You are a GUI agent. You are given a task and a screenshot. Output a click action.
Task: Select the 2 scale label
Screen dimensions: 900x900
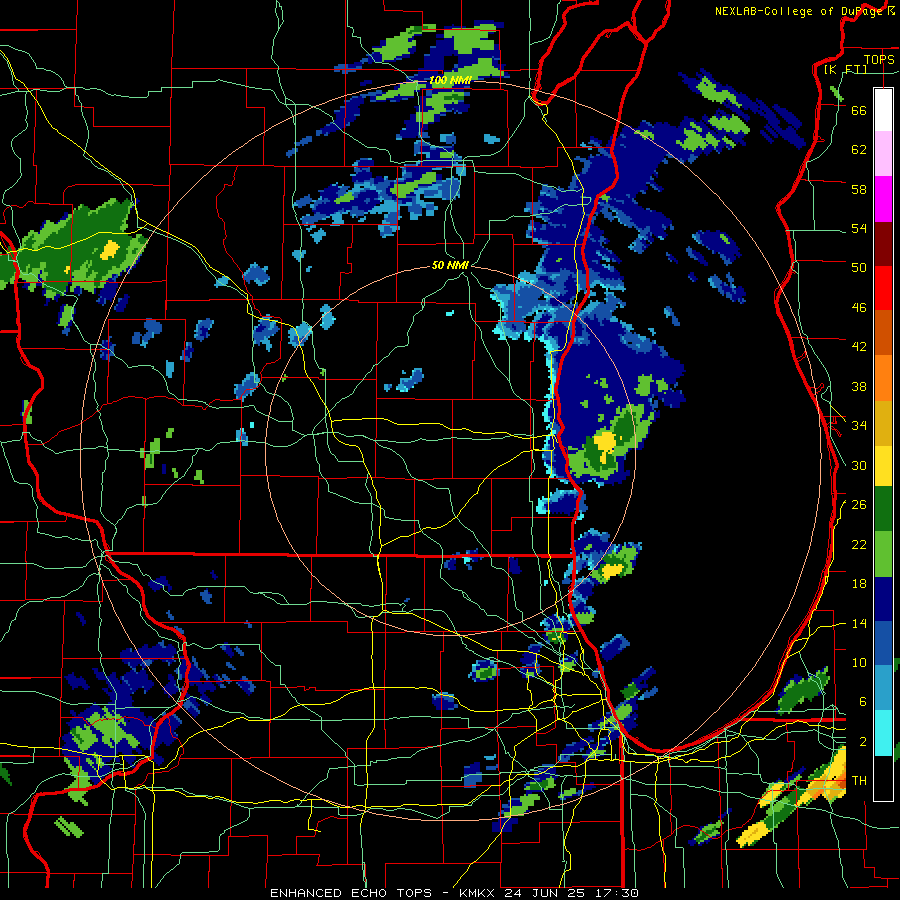click(x=863, y=742)
